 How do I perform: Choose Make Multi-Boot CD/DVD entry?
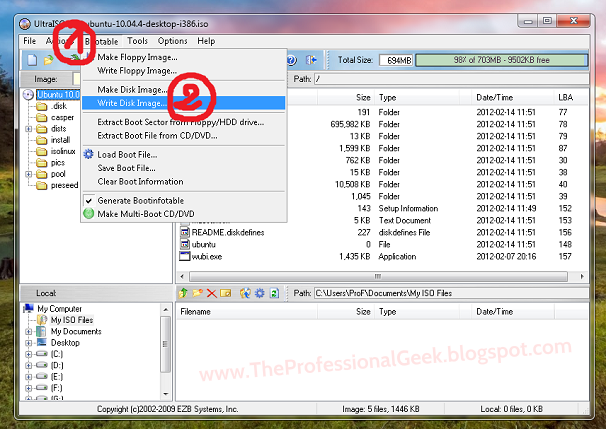point(183,214)
